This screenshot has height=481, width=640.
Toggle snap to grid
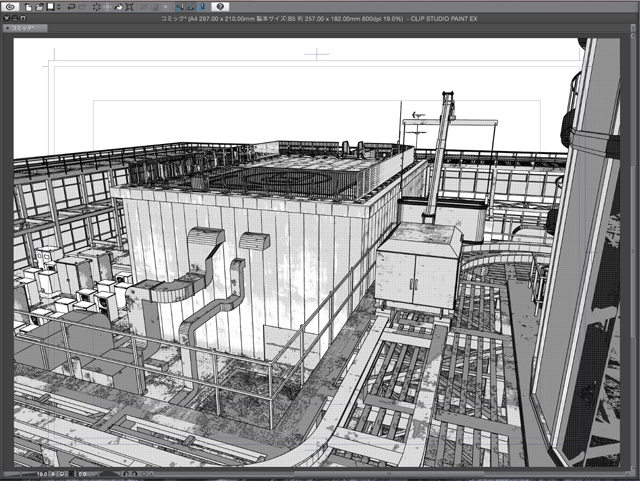(x=202, y=7)
